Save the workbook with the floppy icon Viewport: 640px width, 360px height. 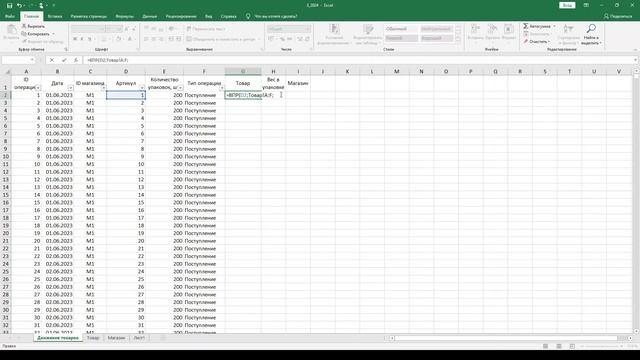pyautogui.click(x=9, y=5)
